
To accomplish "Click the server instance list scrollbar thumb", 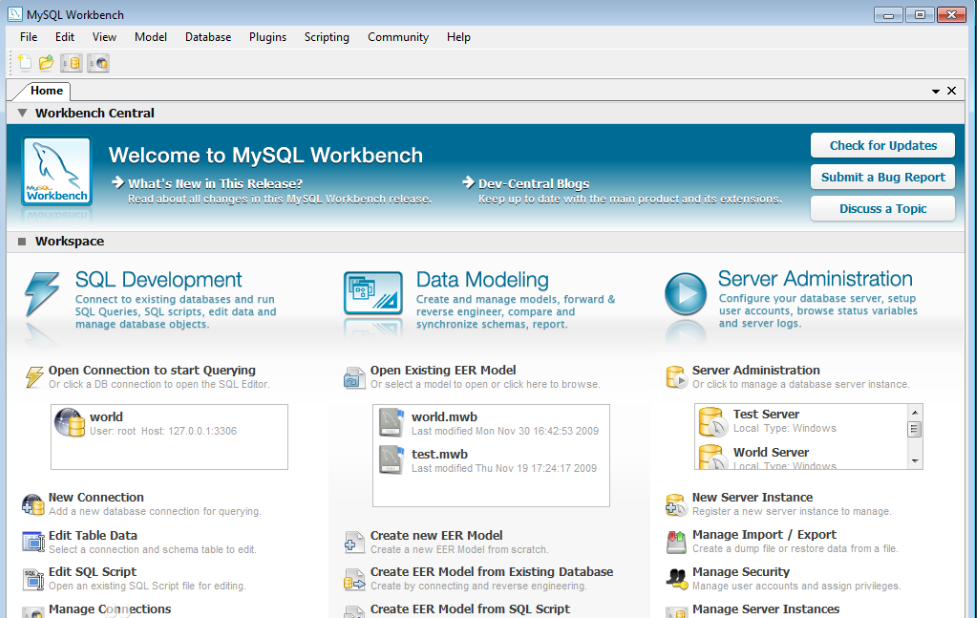I will click(914, 429).
